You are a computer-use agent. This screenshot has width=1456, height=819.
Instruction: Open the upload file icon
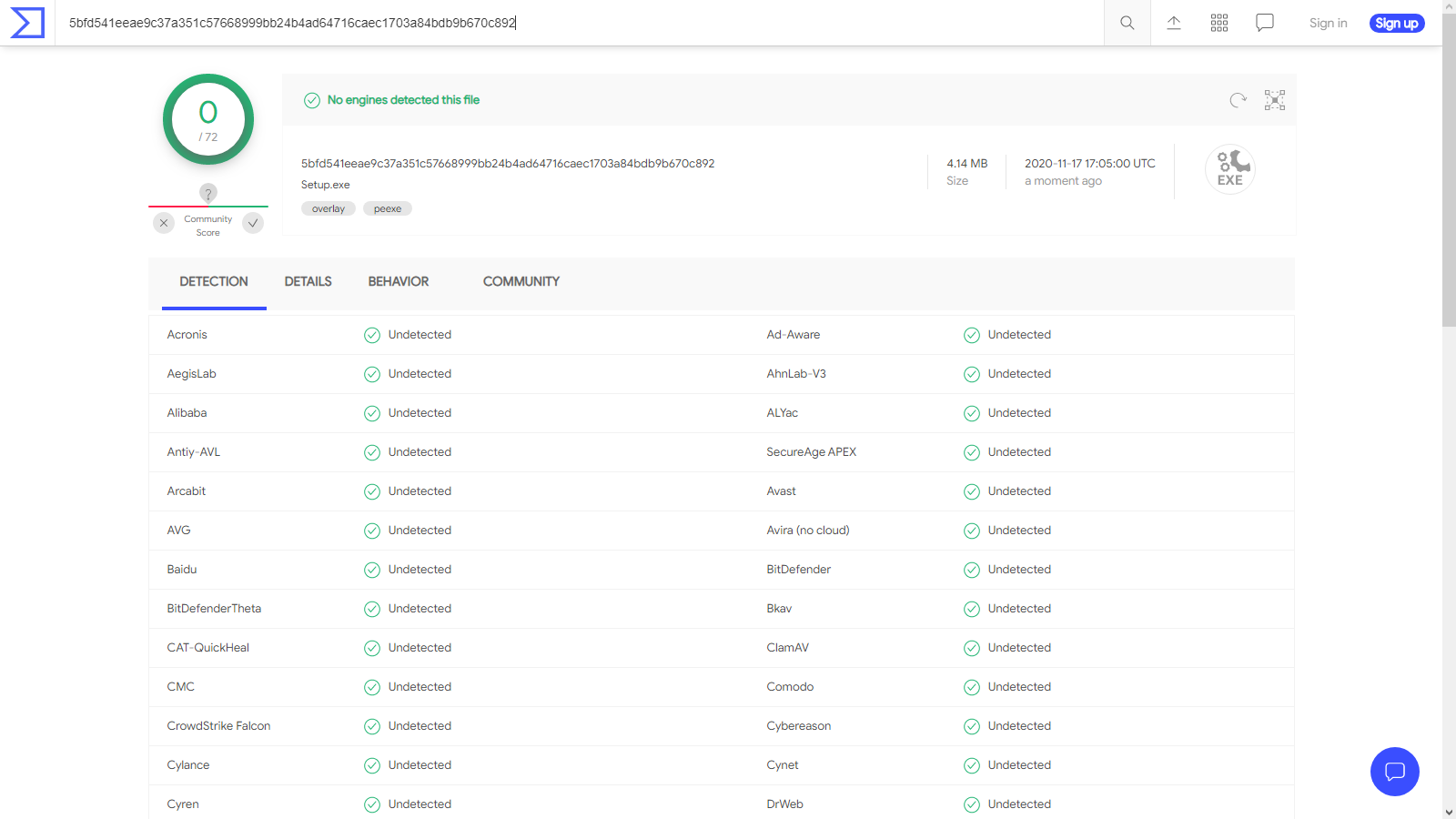click(x=1174, y=23)
